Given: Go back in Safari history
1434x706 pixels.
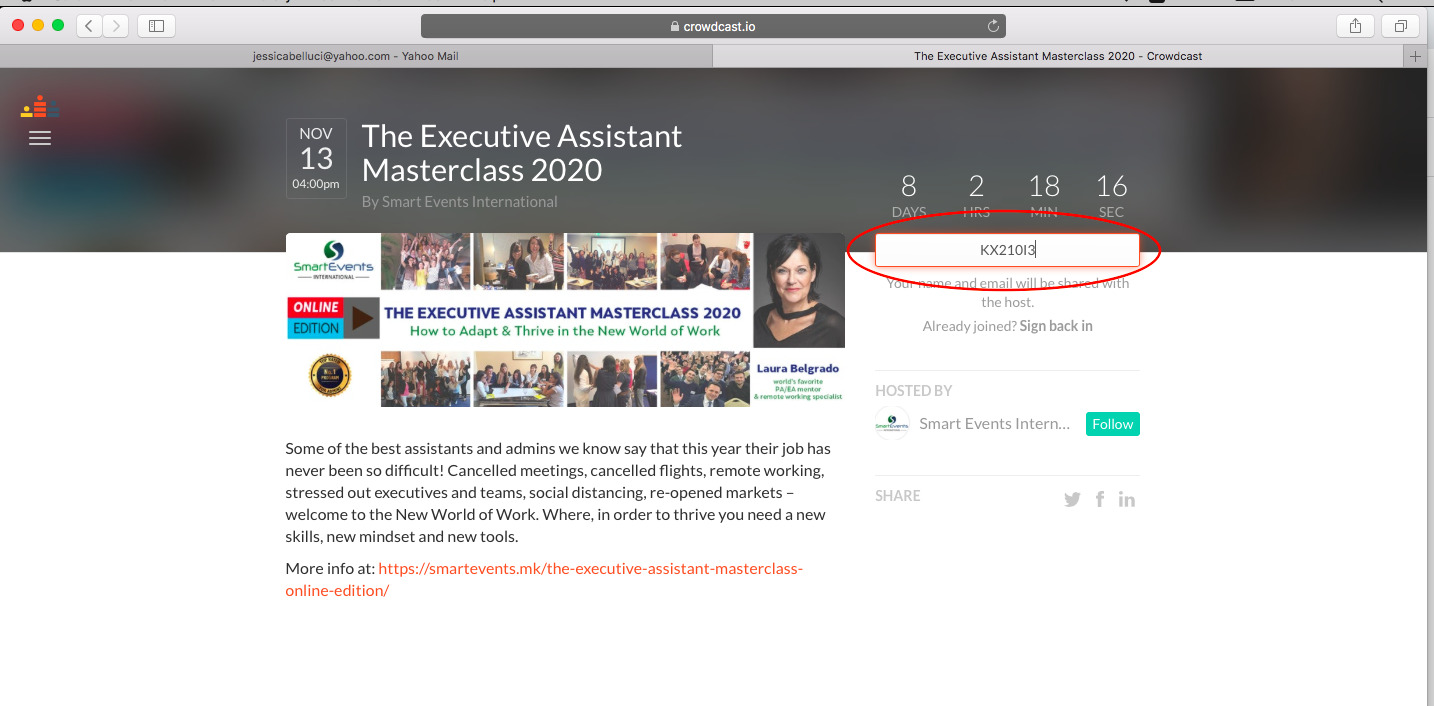Looking at the screenshot, I should pos(89,26).
